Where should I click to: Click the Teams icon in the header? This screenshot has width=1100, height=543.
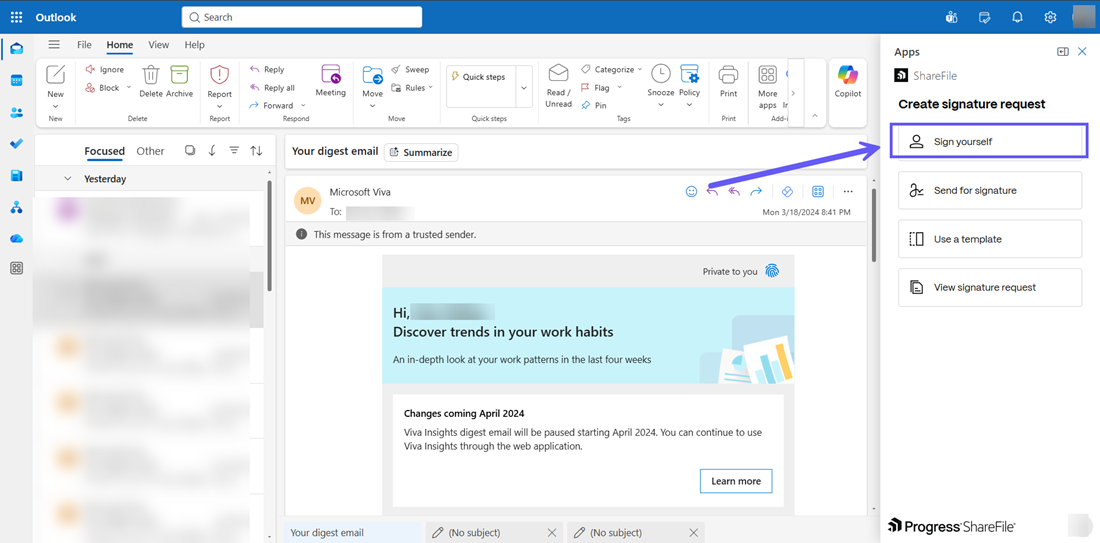[x=951, y=17]
